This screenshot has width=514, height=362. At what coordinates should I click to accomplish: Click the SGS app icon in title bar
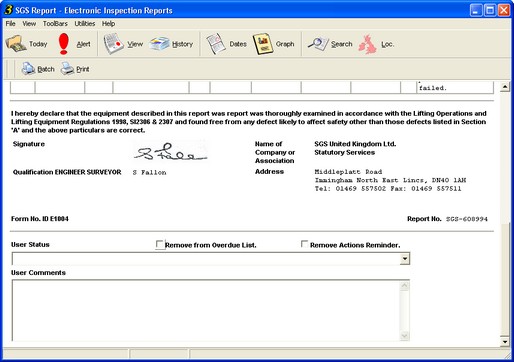[x=8, y=10]
